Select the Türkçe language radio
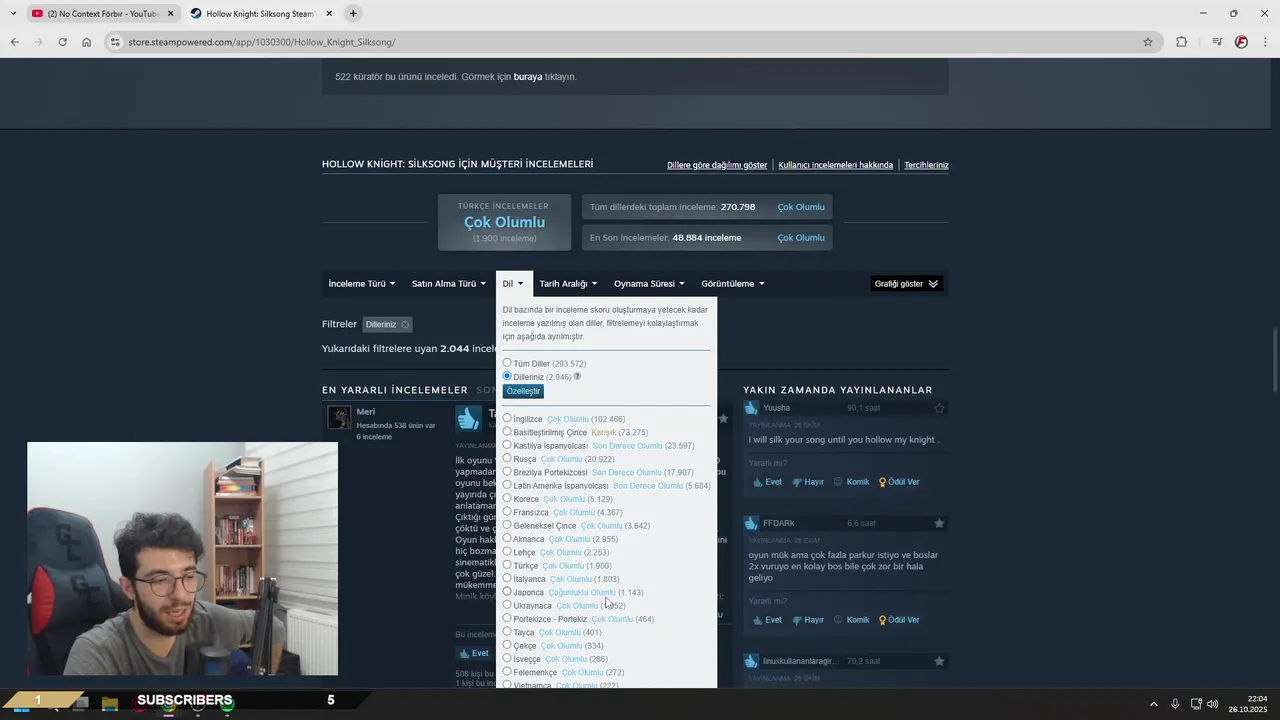 507,565
